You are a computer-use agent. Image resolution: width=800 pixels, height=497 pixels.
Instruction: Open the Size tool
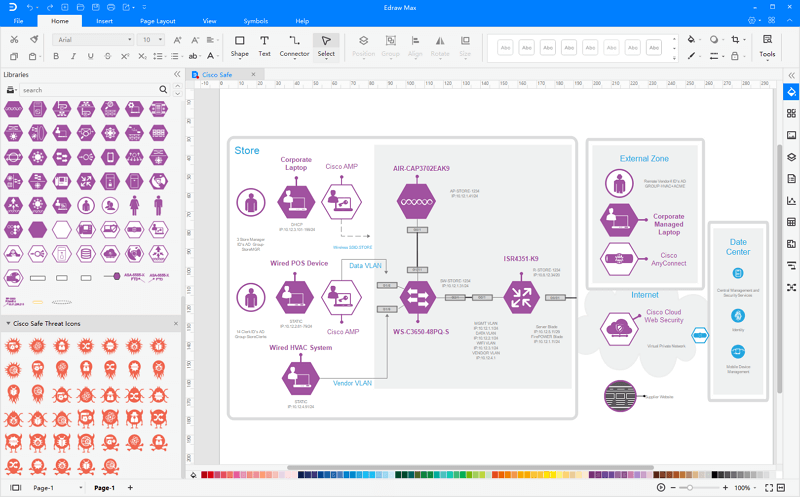click(x=465, y=46)
